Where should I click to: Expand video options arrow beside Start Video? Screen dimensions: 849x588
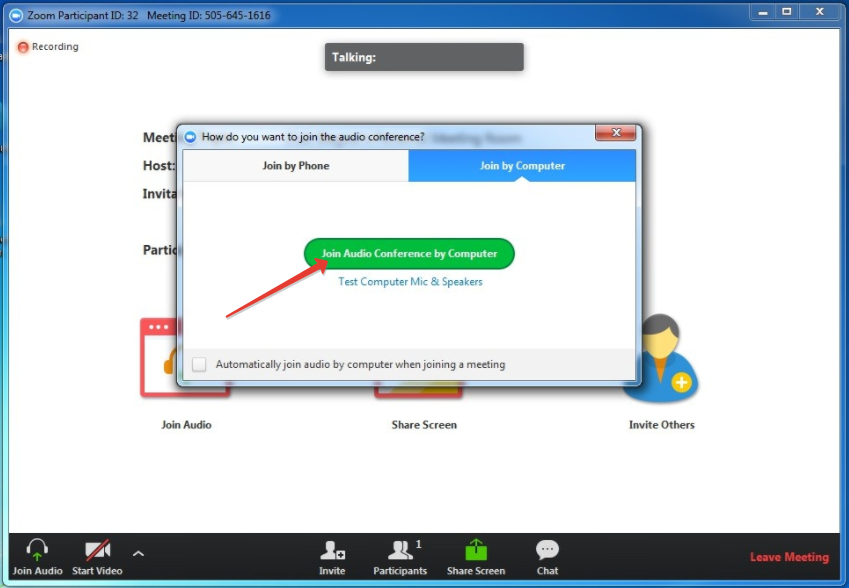coord(138,554)
